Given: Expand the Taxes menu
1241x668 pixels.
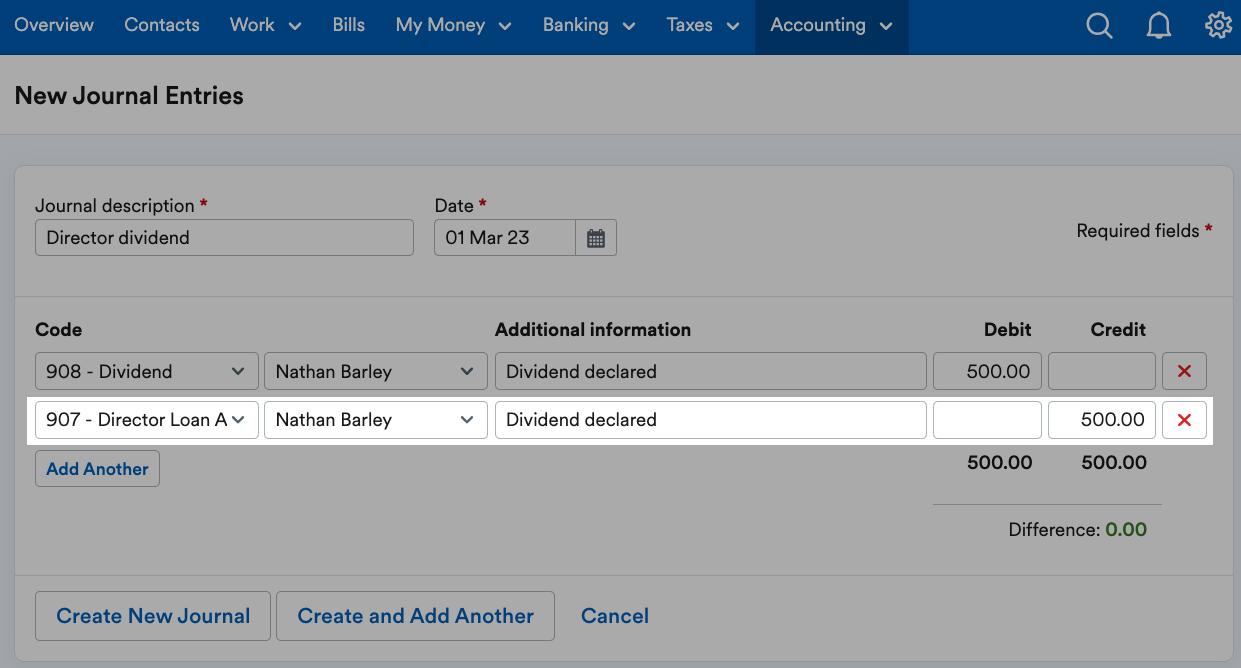Looking at the screenshot, I should point(703,25).
